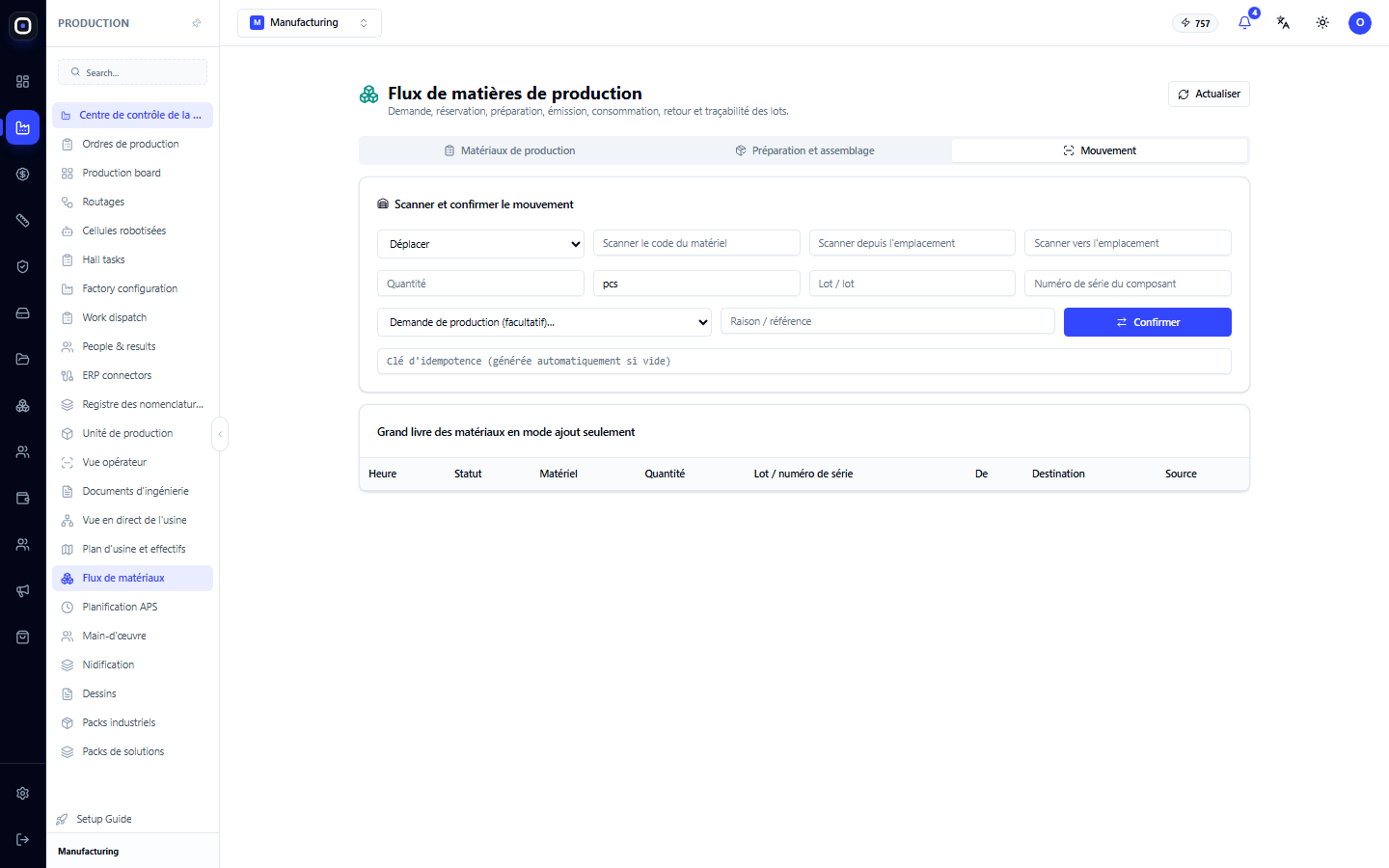Open Centre de contrôle de la production link
Image resolution: width=1389 pixels, height=868 pixels.
click(x=132, y=115)
